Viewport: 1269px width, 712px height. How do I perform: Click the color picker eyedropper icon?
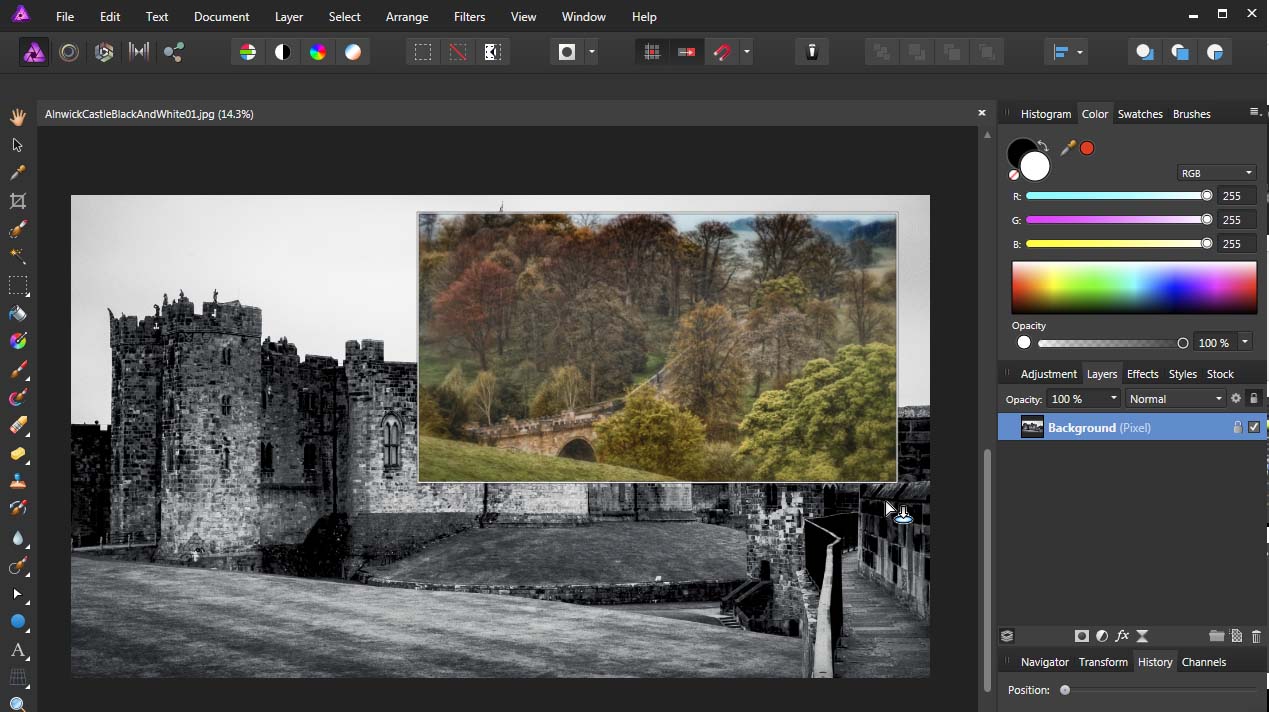[1068, 148]
